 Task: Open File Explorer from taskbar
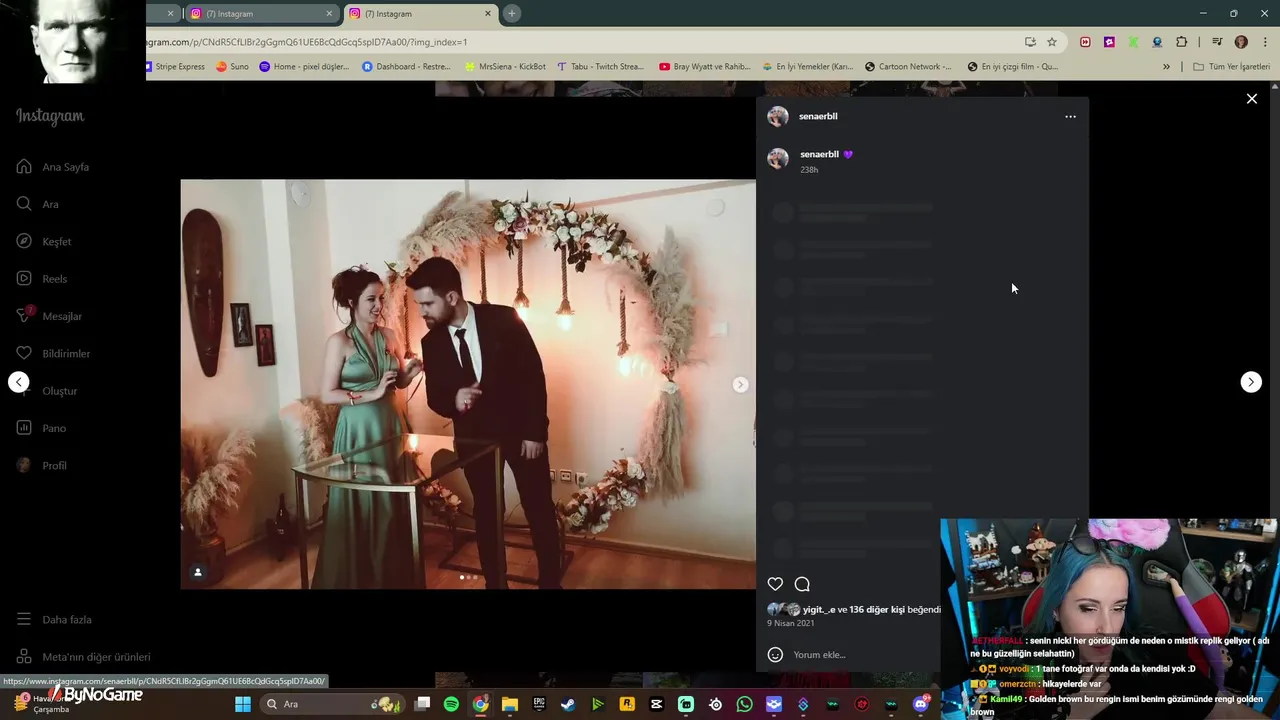click(x=510, y=704)
